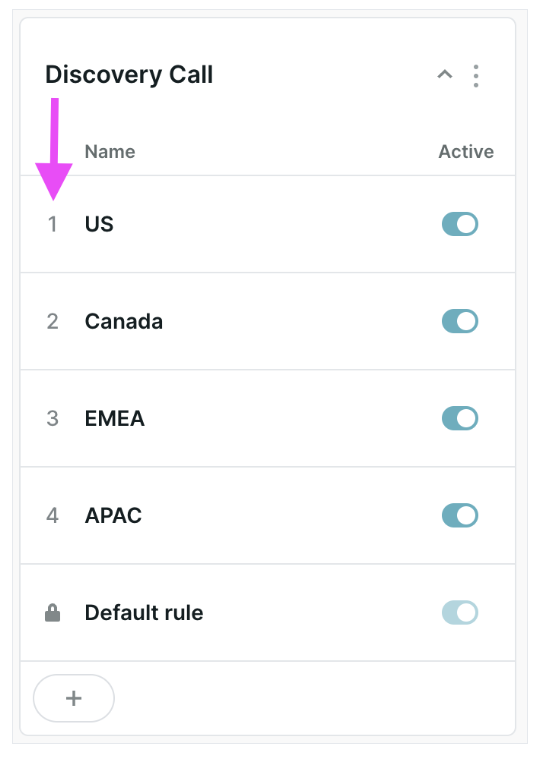Toggle the US rule active switch
Screen dimensions: 538x758
click(460, 224)
